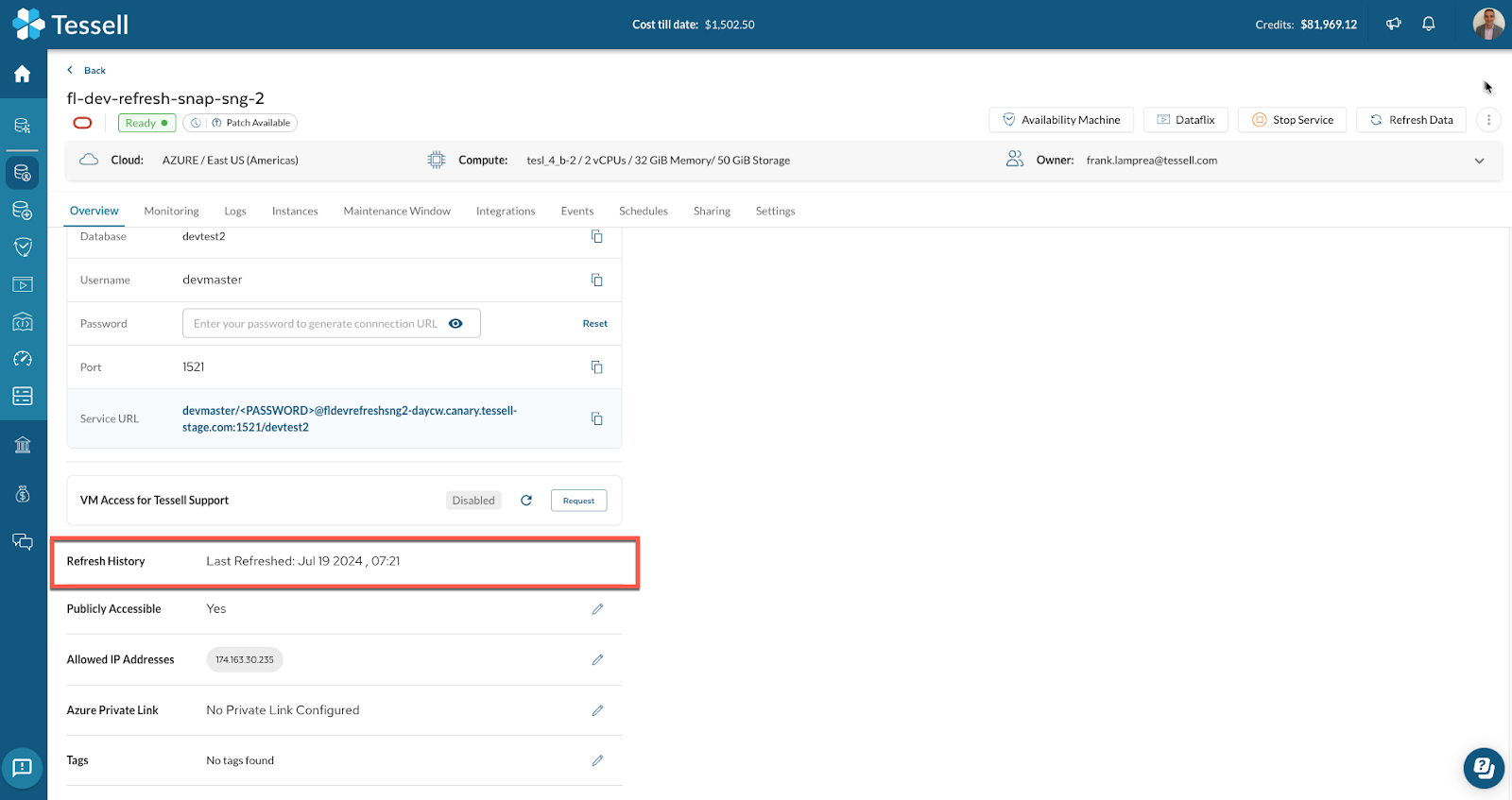Open the selected My Services database sidebar icon
Screen dimensions: 1512x800
pyautogui.click(x=23, y=173)
